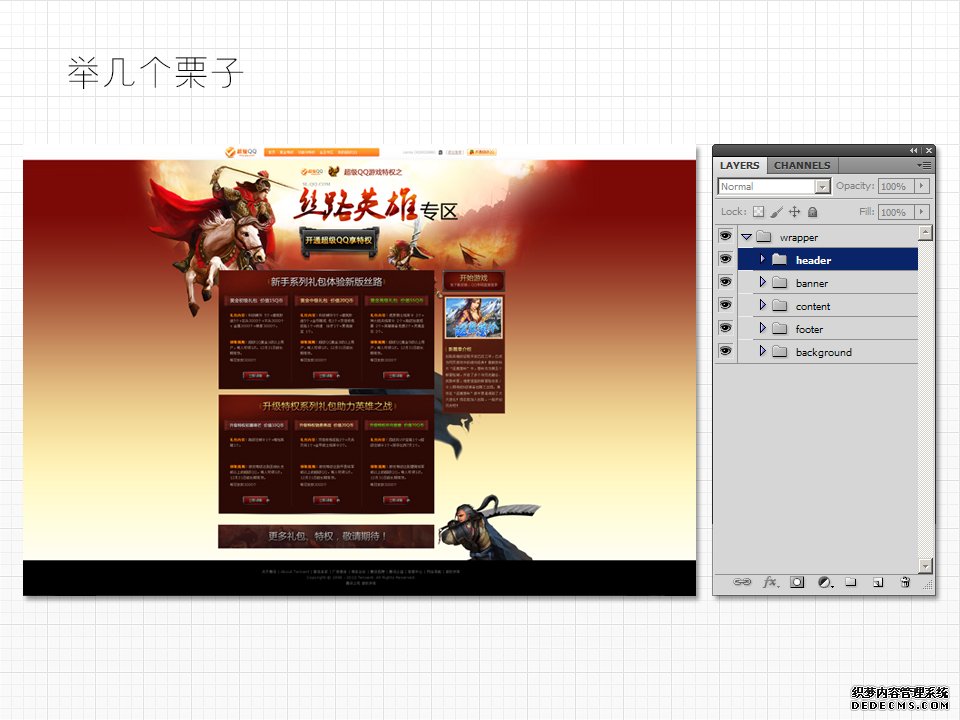Click the 更多礼包、特权，敬请期待 banner
960x720 pixels.
pyautogui.click(x=326, y=536)
